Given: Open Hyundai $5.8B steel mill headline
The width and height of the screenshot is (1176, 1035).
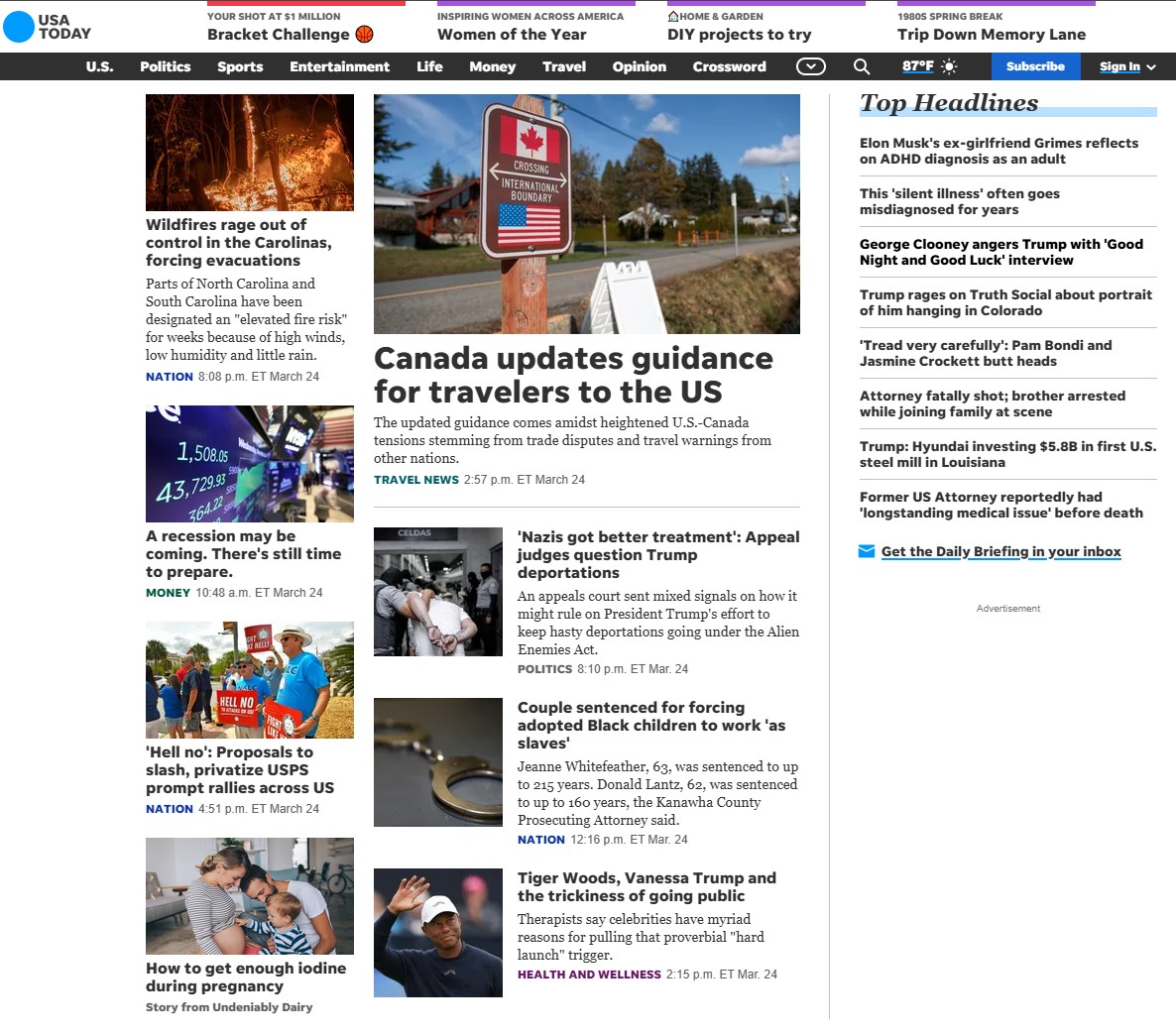Looking at the screenshot, I should pyautogui.click(x=1008, y=454).
